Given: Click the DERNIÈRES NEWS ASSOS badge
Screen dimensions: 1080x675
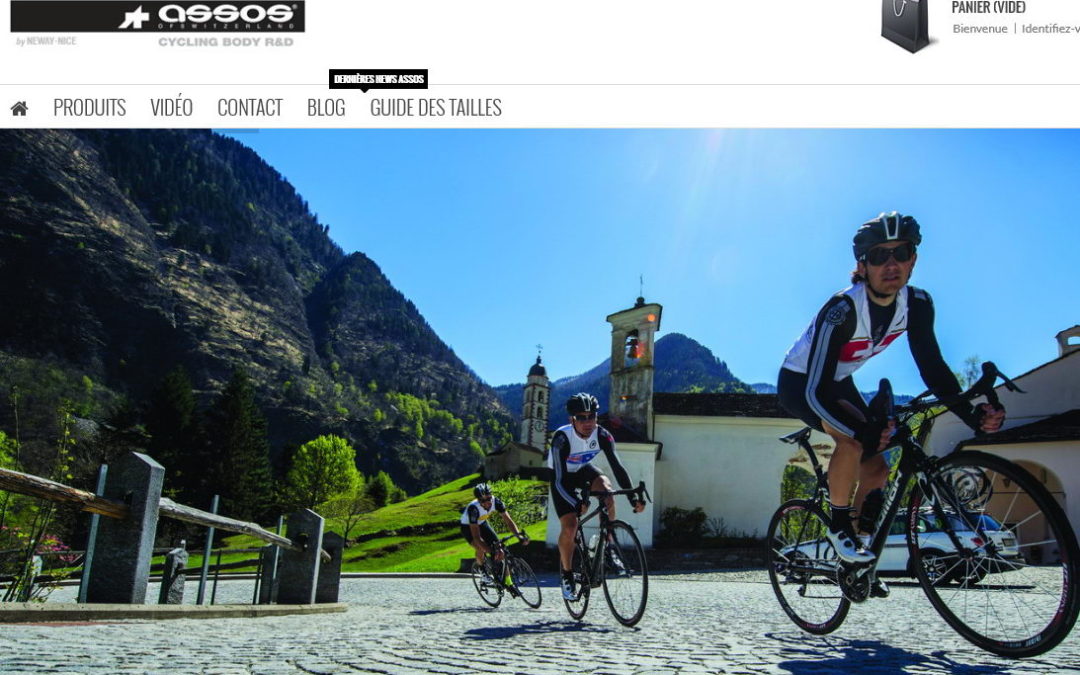Looking at the screenshot, I should (378, 79).
